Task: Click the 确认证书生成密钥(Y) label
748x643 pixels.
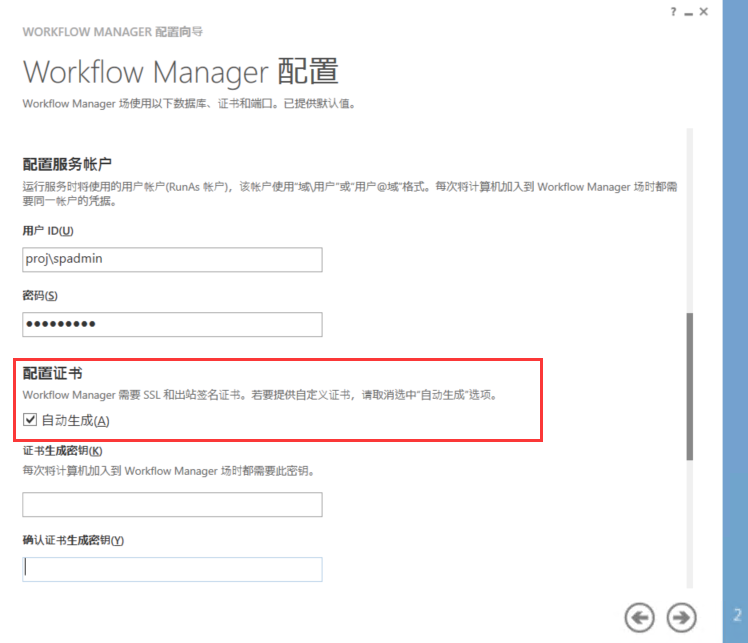Action: (x=73, y=540)
